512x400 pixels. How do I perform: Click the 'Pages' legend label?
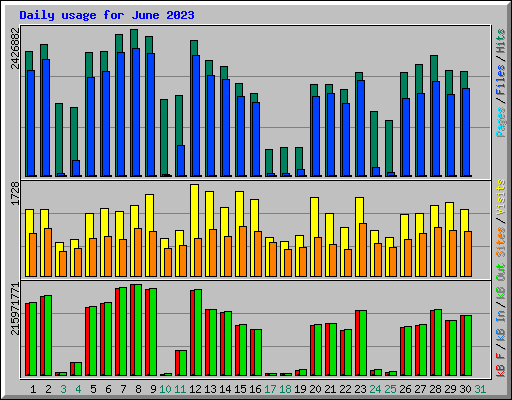501,122
